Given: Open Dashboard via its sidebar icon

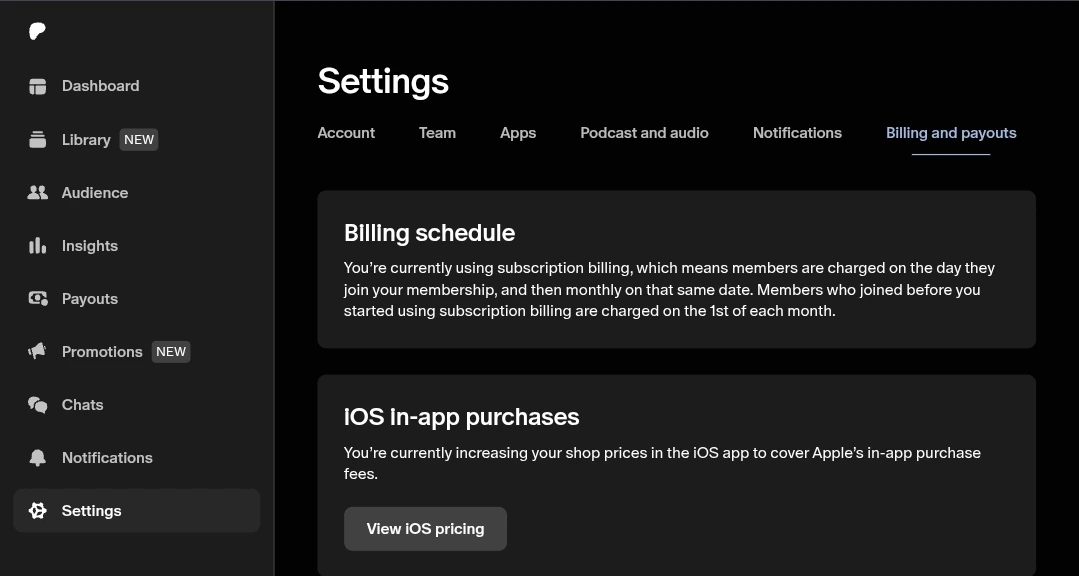Looking at the screenshot, I should click(x=37, y=86).
